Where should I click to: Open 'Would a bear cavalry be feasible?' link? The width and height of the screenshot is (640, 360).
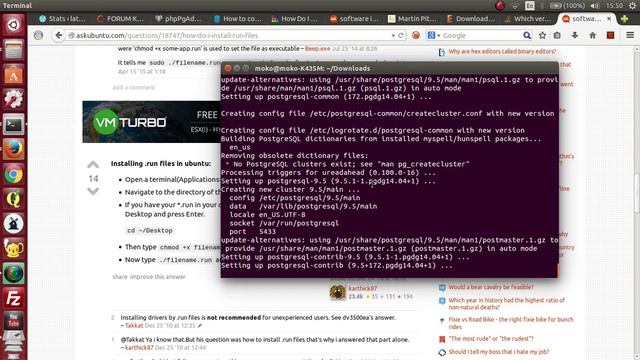491,287
